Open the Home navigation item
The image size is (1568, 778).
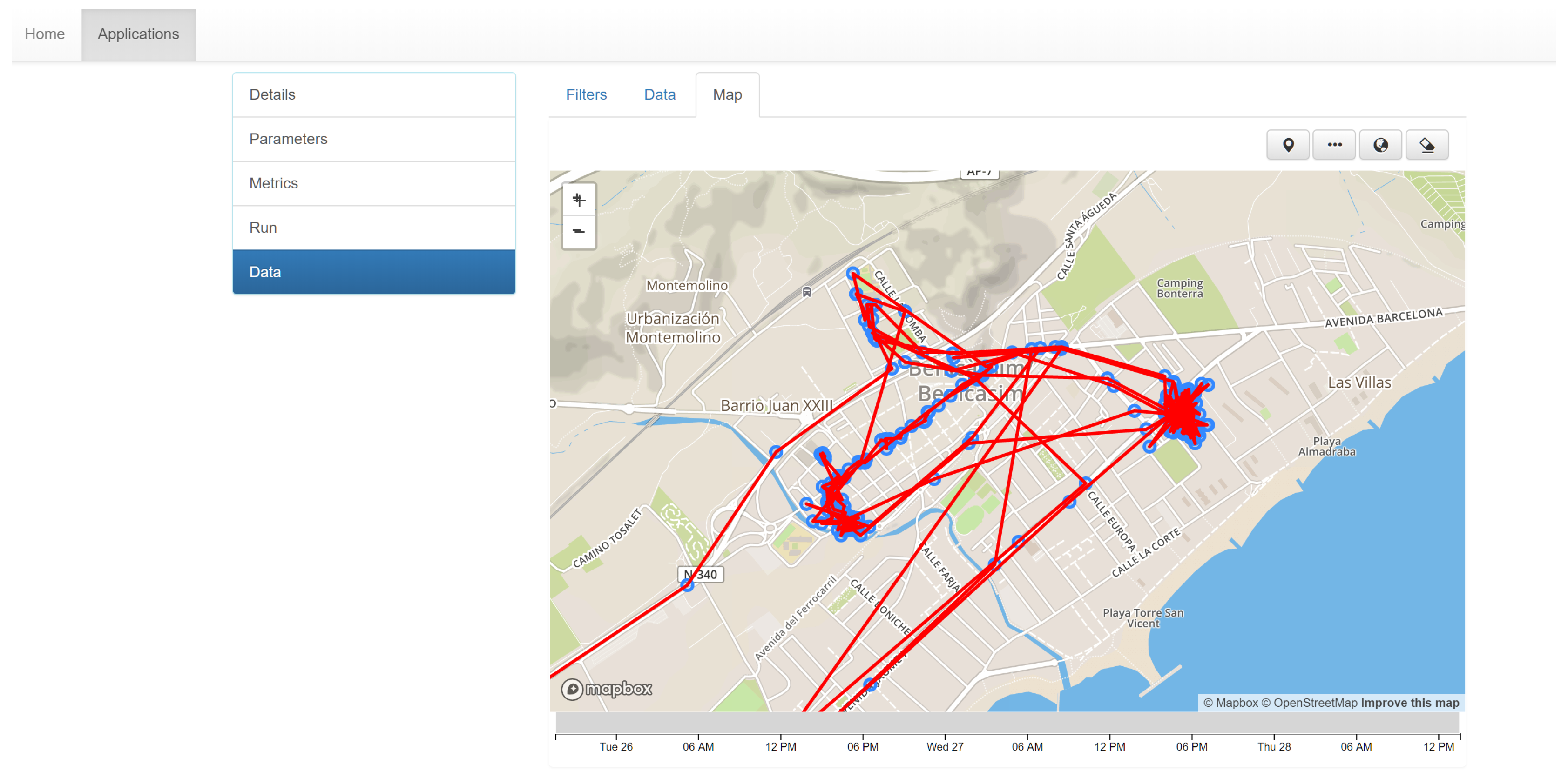coord(44,34)
